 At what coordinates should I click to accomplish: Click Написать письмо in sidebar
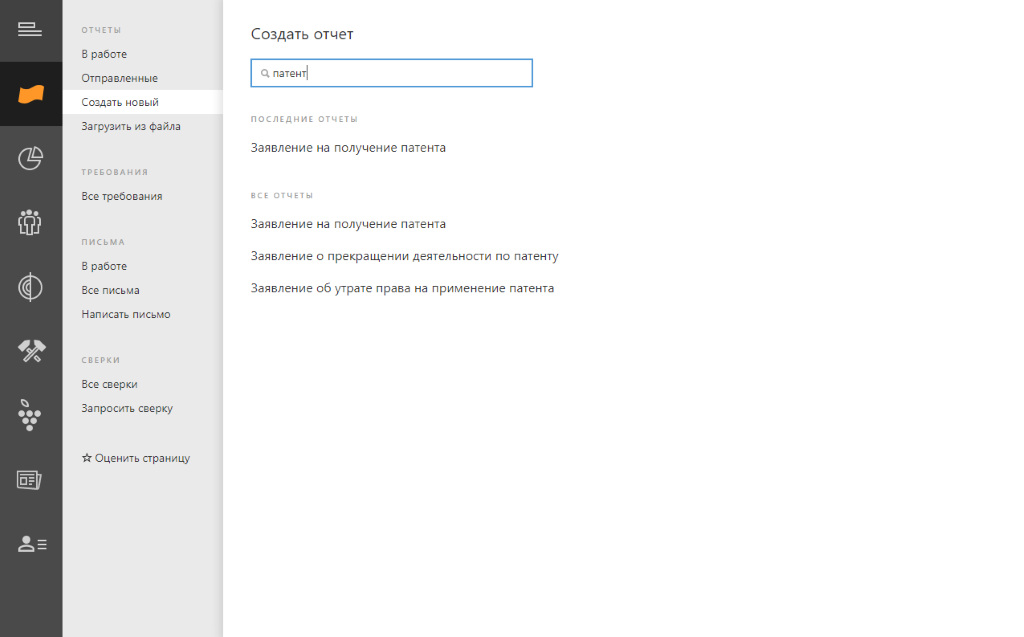coord(125,314)
